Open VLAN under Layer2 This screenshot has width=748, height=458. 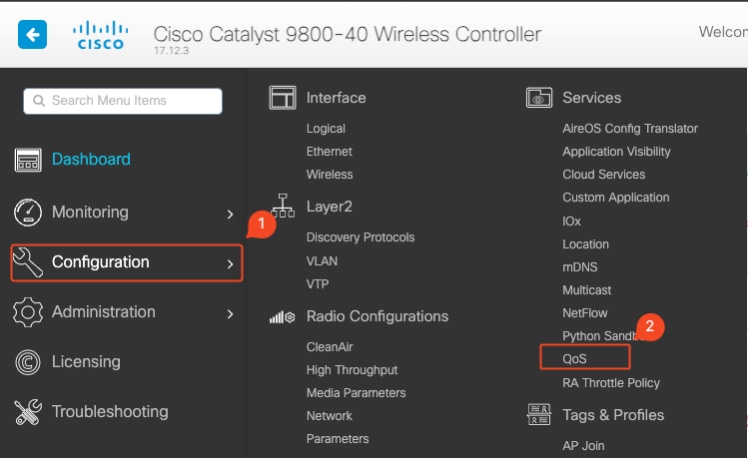point(322,261)
